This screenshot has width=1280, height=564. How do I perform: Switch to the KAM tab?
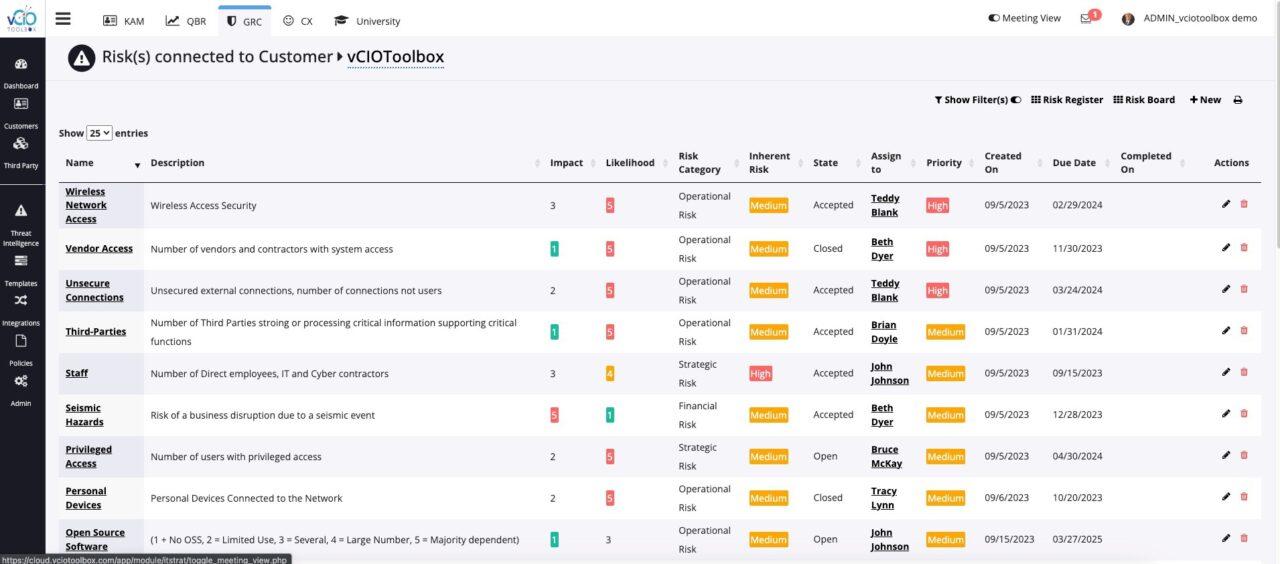coord(124,21)
